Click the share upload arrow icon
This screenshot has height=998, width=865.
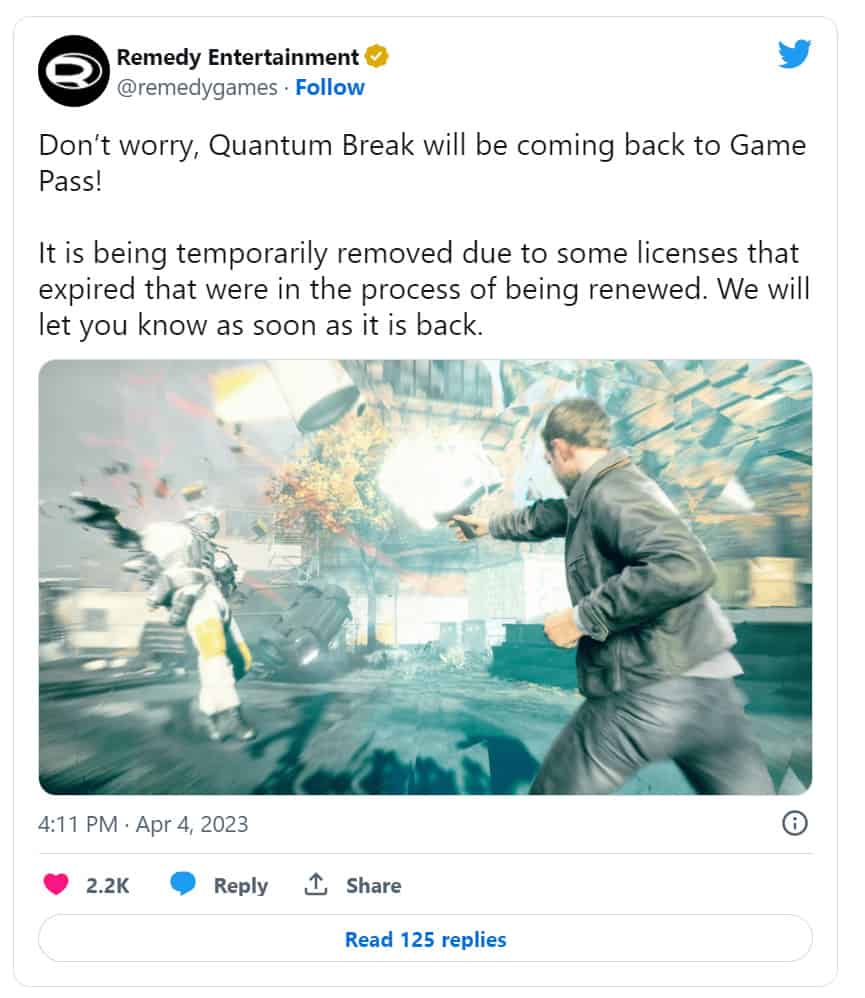316,884
